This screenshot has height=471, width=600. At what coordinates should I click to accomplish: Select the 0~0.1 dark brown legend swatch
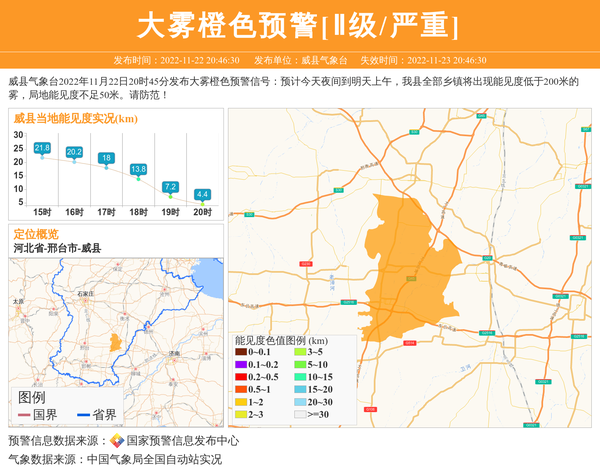(240, 352)
